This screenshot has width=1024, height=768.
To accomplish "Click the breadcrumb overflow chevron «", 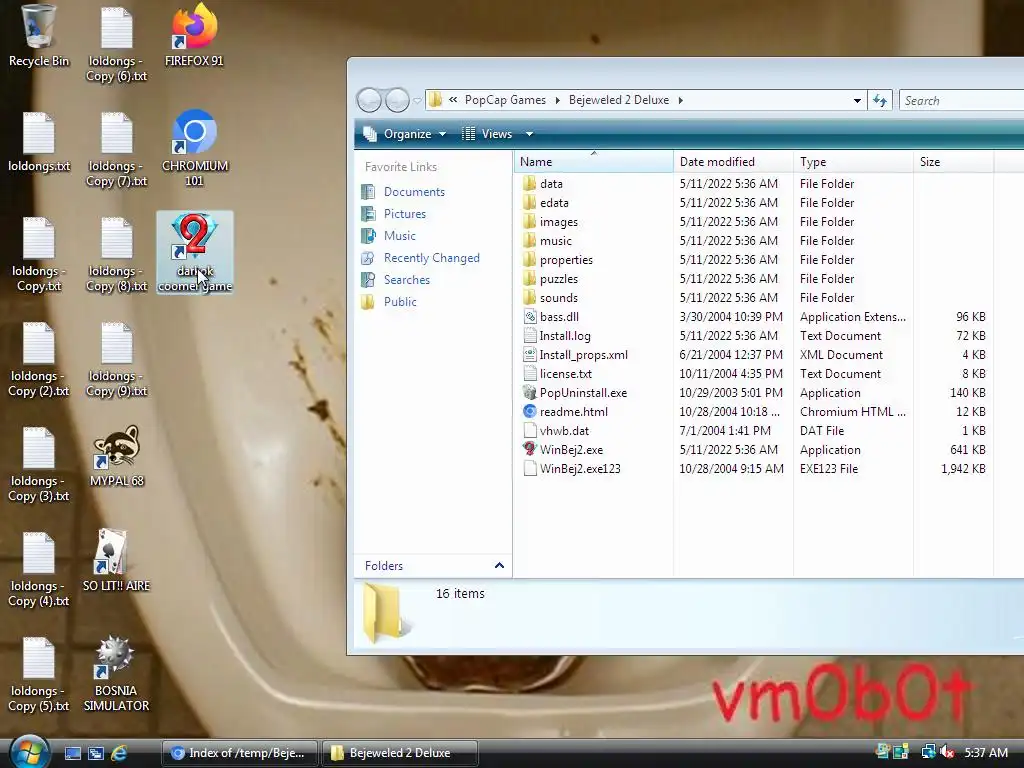I will coord(453,100).
